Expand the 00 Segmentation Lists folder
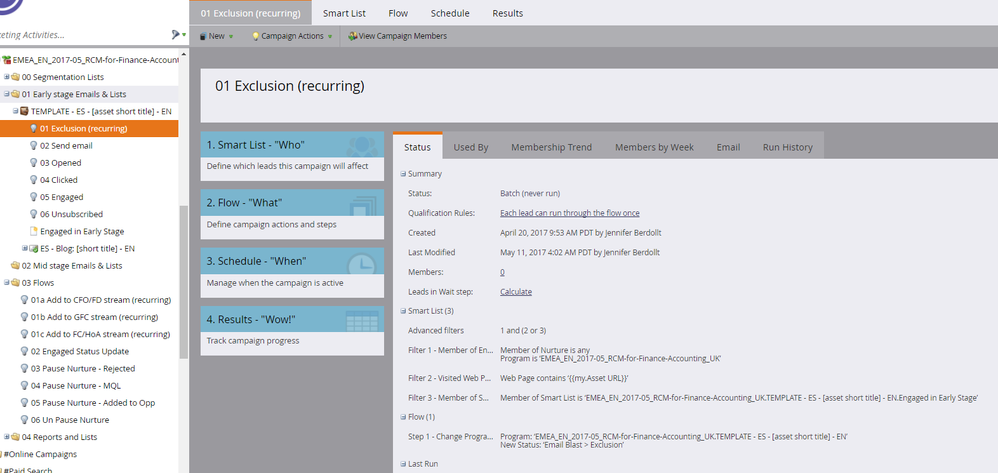The height and width of the screenshot is (473, 998). pos(6,77)
